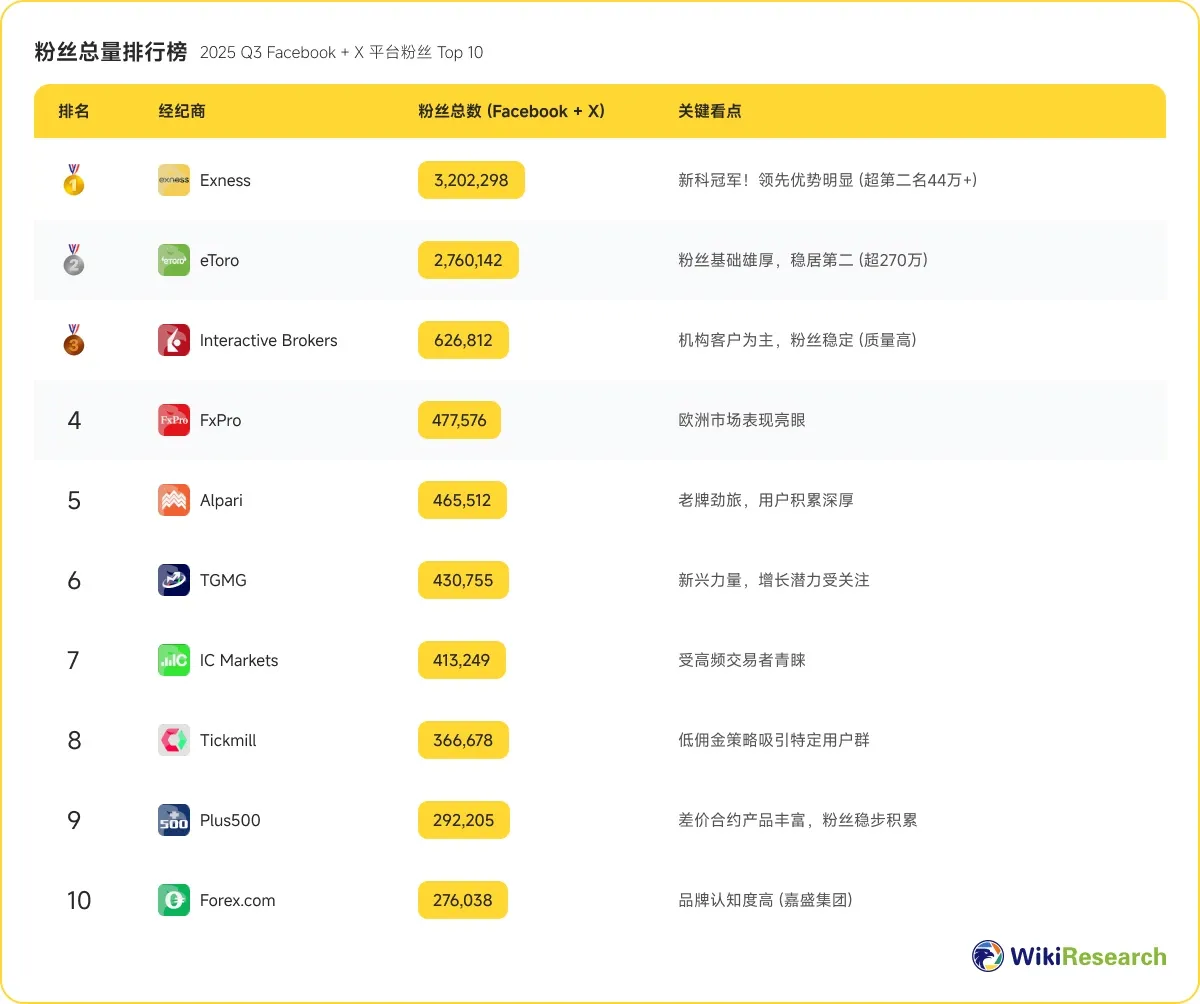1200x1004 pixels.
Task: Click the Tickmill broker name
Action: 228,740
